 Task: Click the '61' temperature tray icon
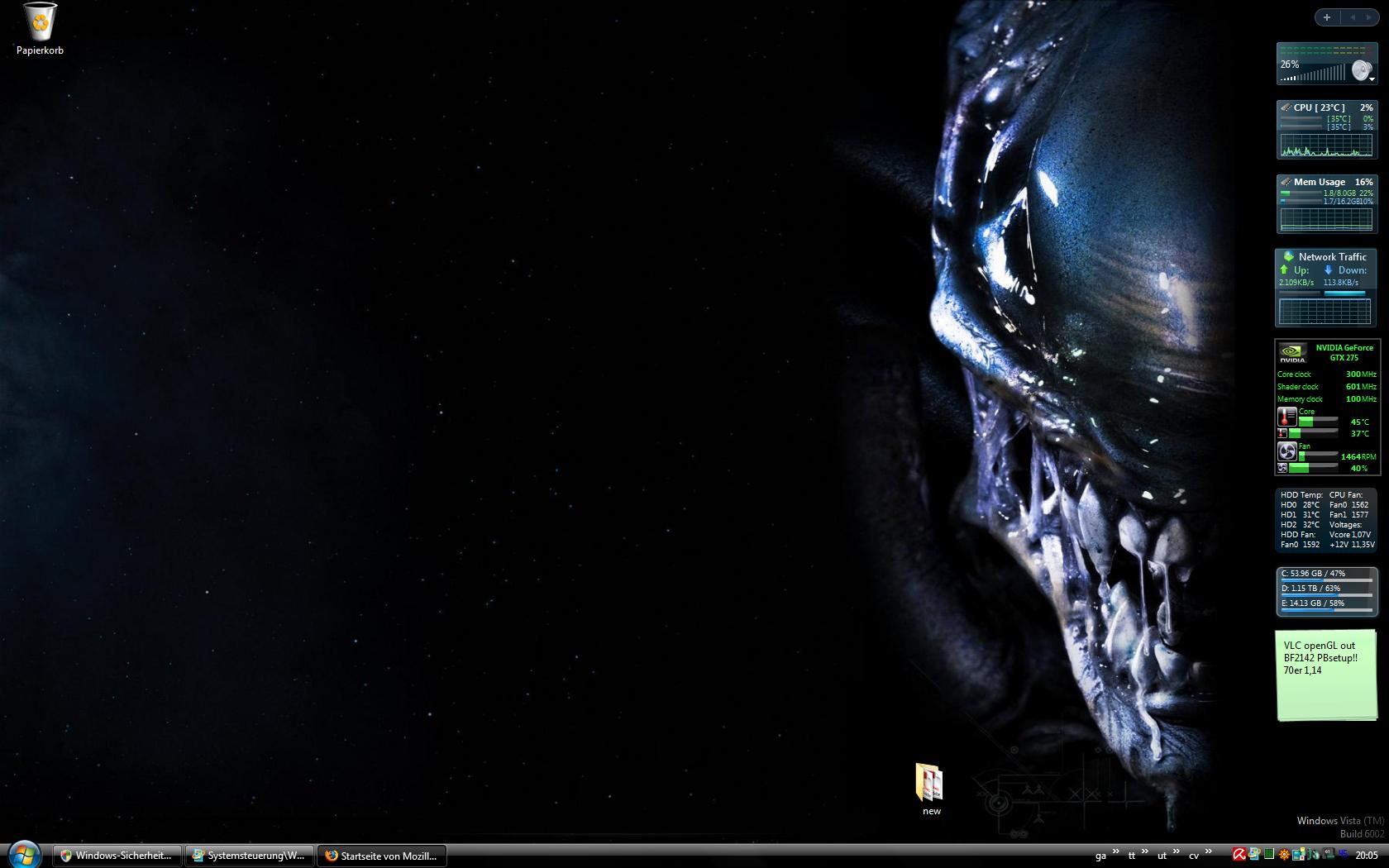click(1329, 853)
